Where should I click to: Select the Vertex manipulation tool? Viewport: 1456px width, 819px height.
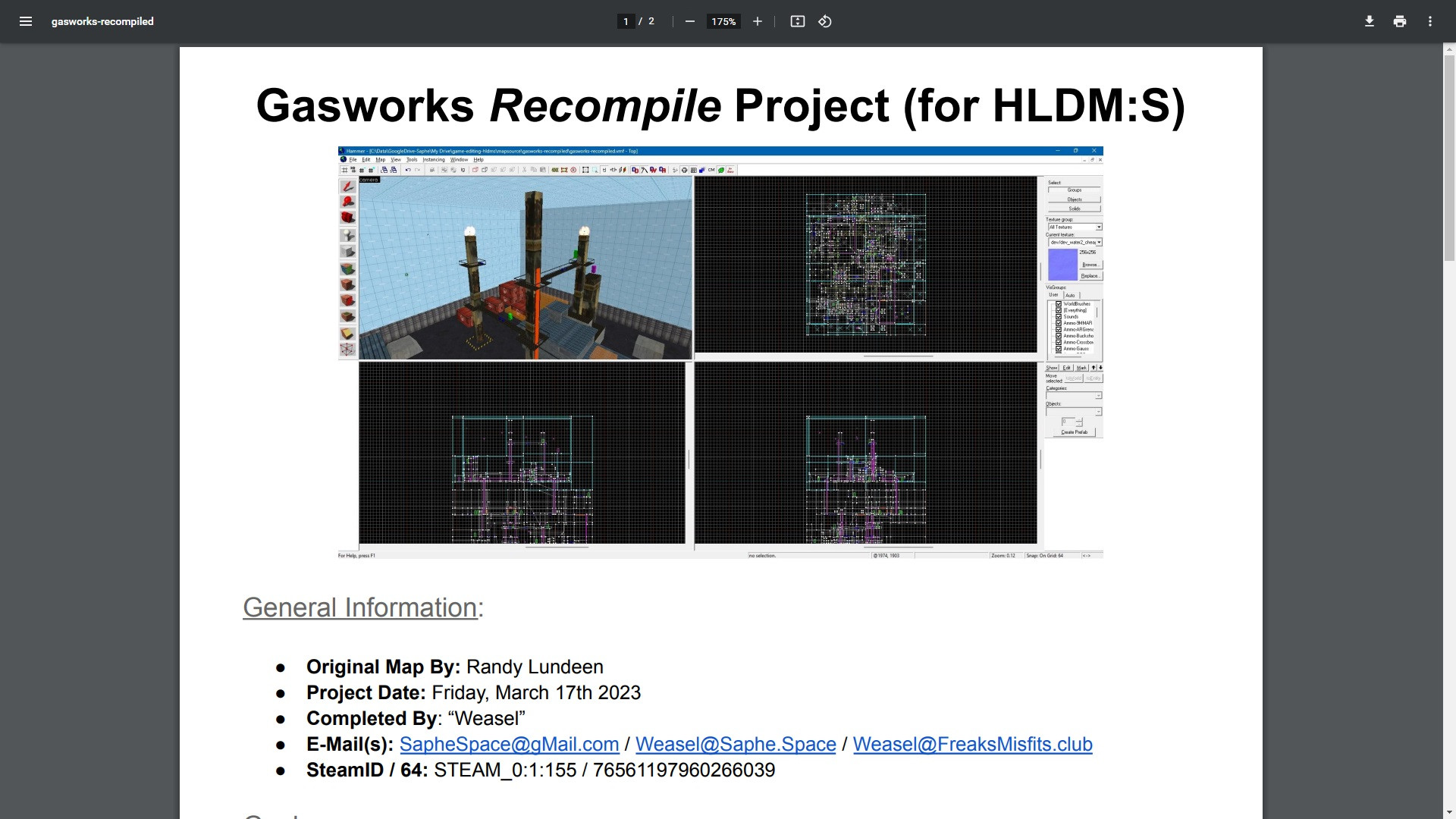348,349
